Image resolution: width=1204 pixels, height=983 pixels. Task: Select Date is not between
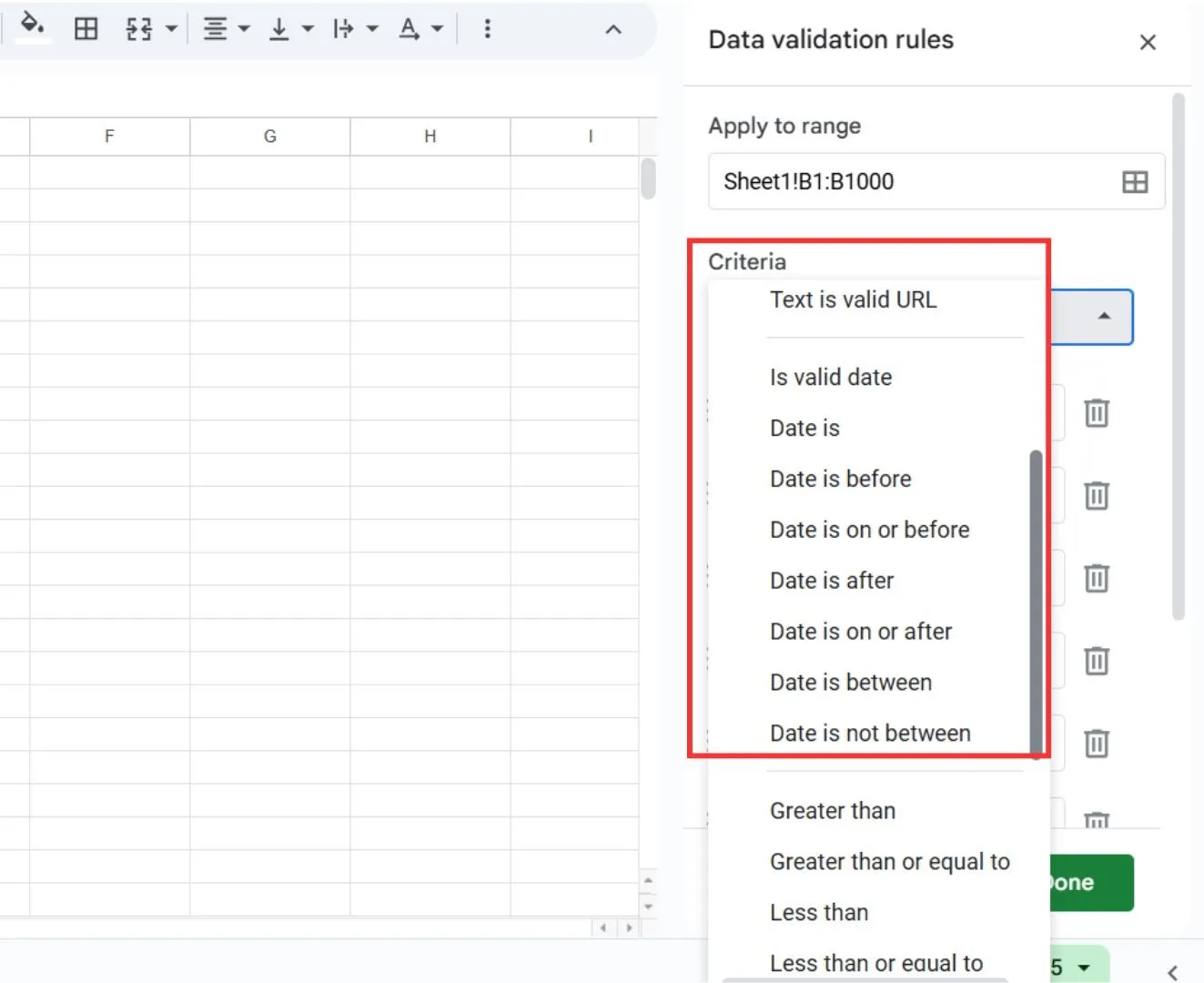click(870, 734)
